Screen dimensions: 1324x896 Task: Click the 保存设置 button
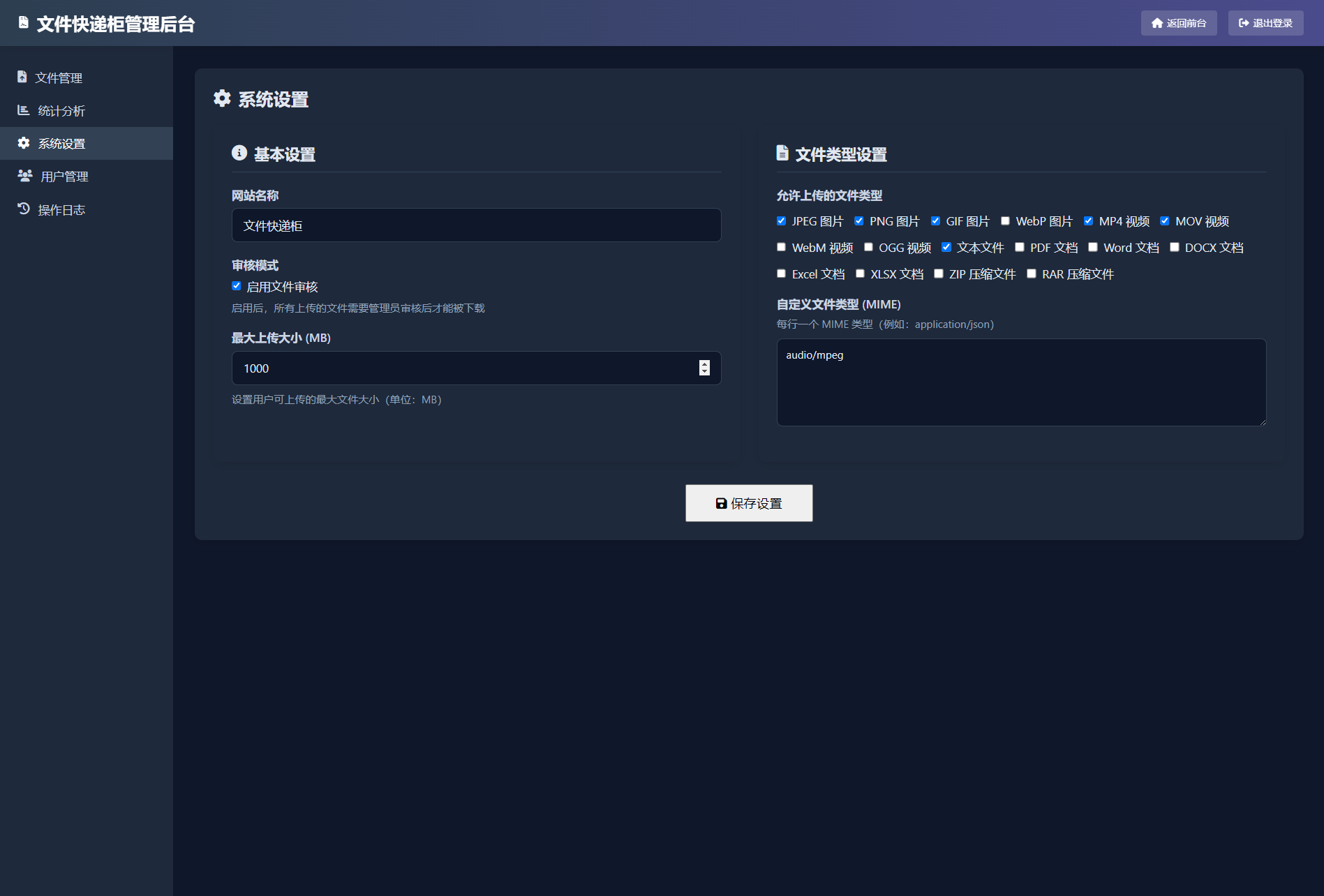[748, 503]
